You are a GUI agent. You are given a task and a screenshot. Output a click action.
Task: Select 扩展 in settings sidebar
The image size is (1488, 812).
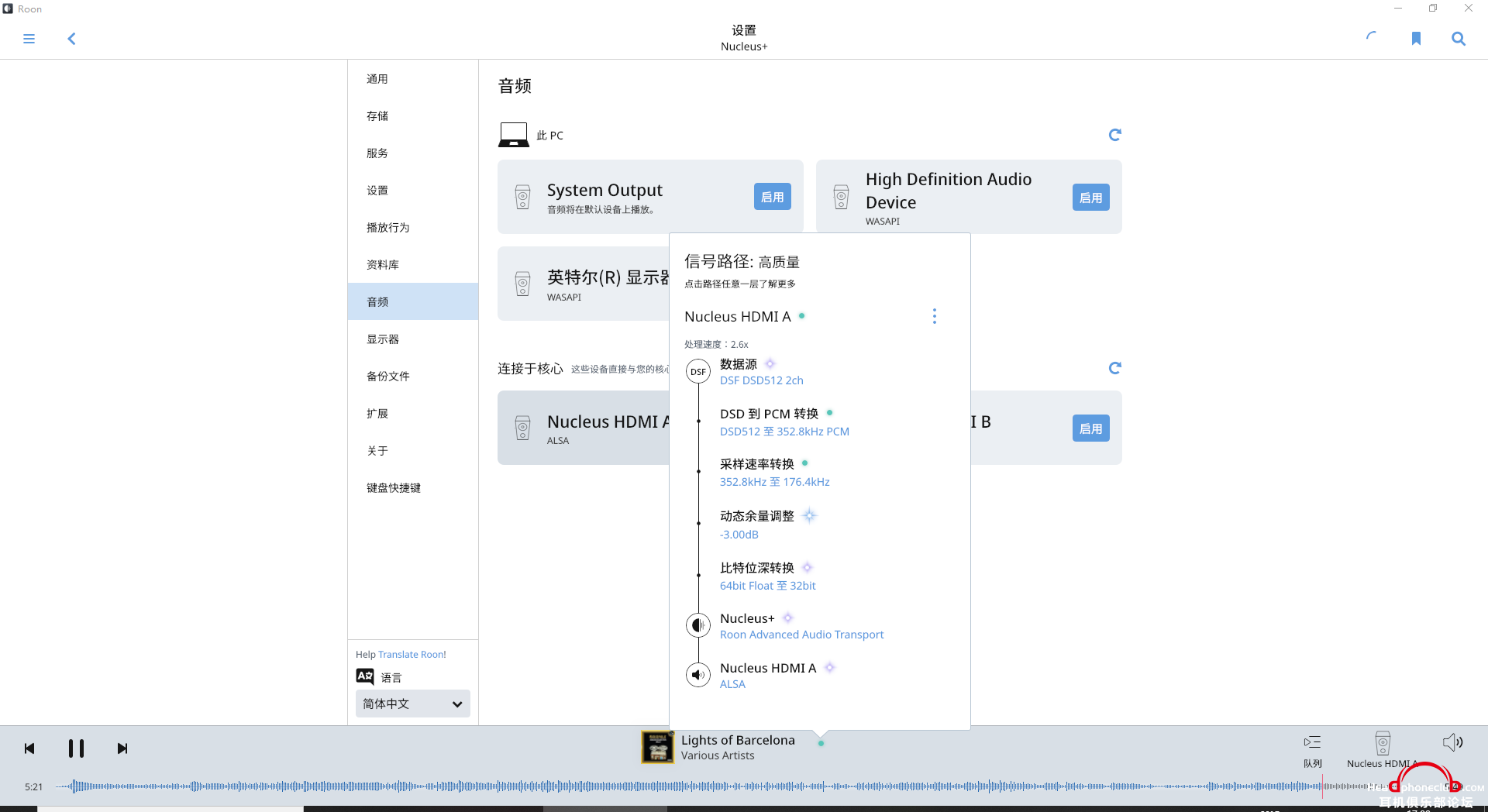pos(413,414)
